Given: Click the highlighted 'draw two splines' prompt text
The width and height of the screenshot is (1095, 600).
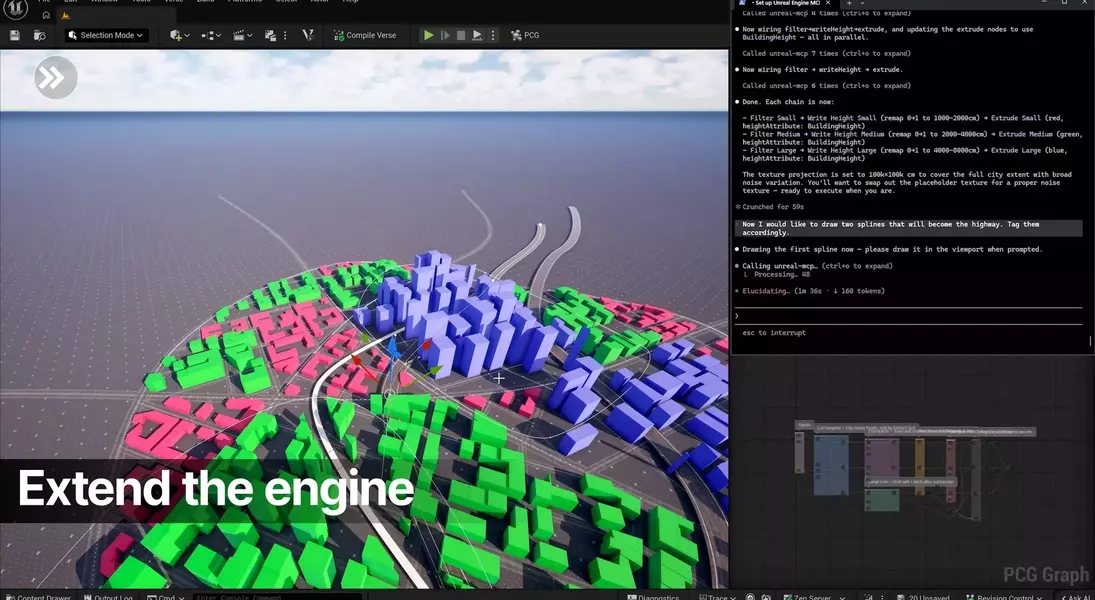Looking at the screenshot, I should [x=909, y=228].
